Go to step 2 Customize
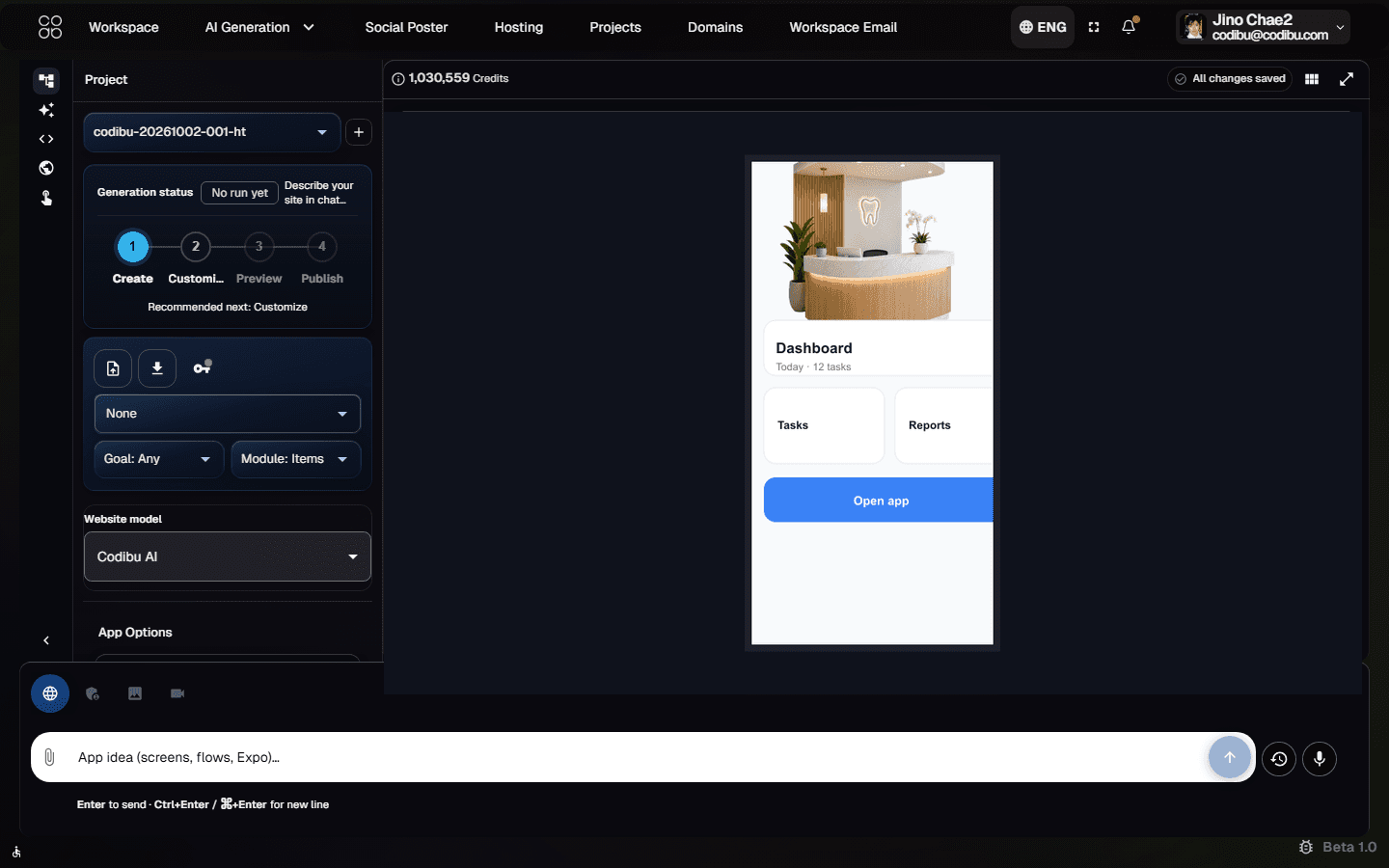 coord(196,247)
